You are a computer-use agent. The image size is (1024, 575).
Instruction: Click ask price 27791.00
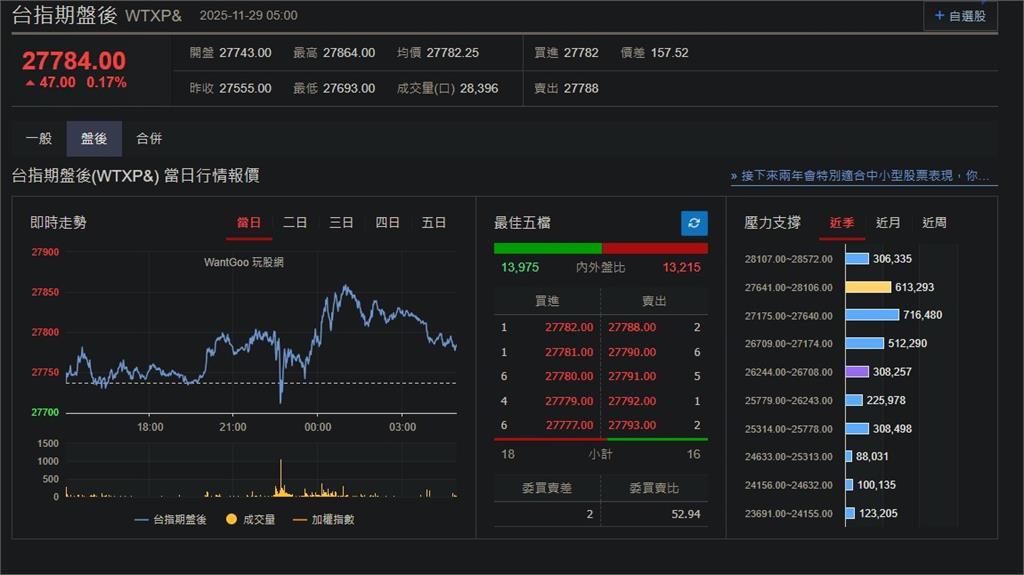632,376
